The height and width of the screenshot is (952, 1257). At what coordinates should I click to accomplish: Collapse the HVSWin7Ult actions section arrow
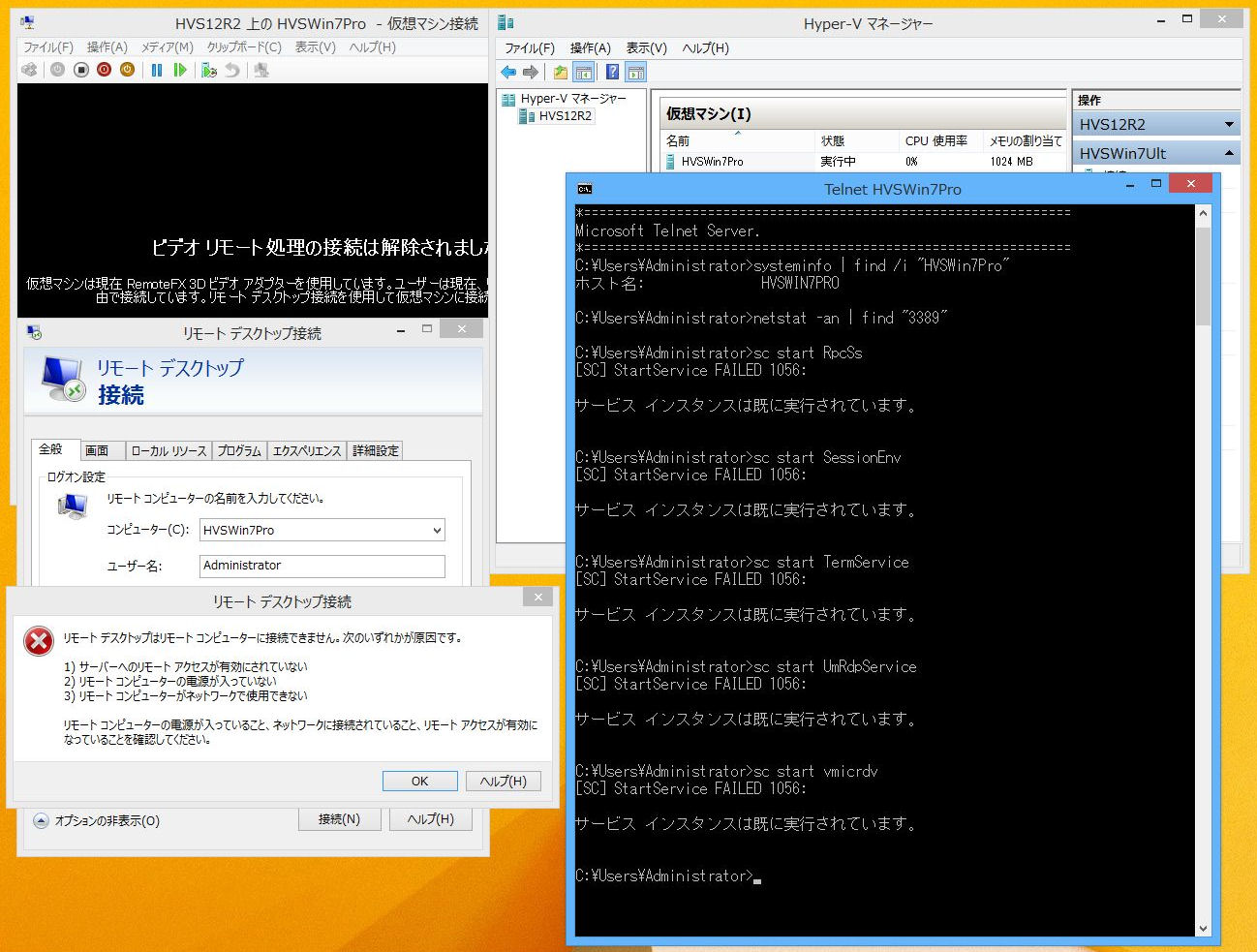1229,153
